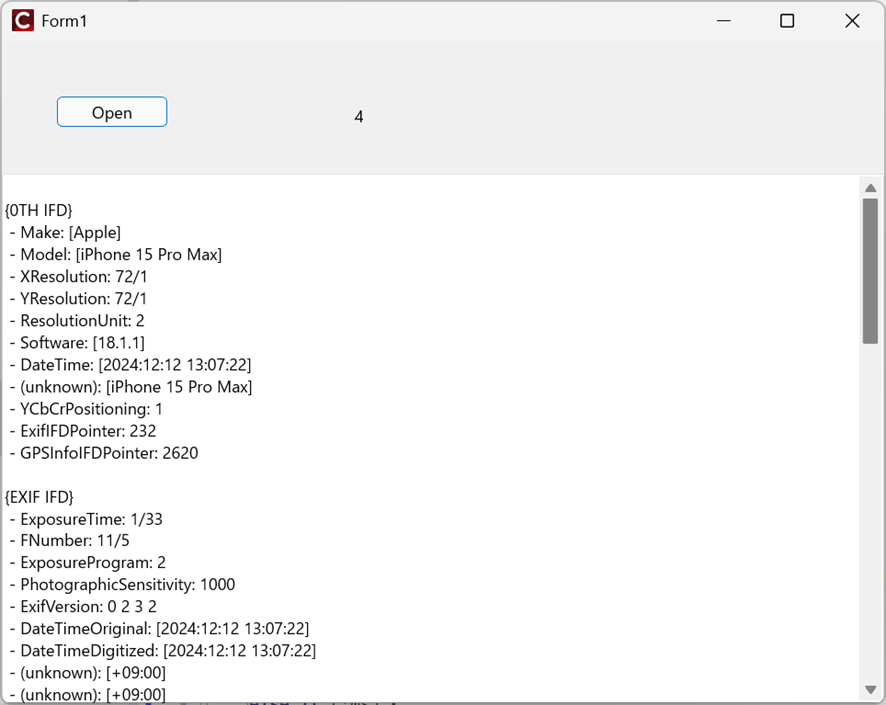
Task: Click the {EXIF IFD} header line
Action: pyautogui.click(x=40, y=497)
